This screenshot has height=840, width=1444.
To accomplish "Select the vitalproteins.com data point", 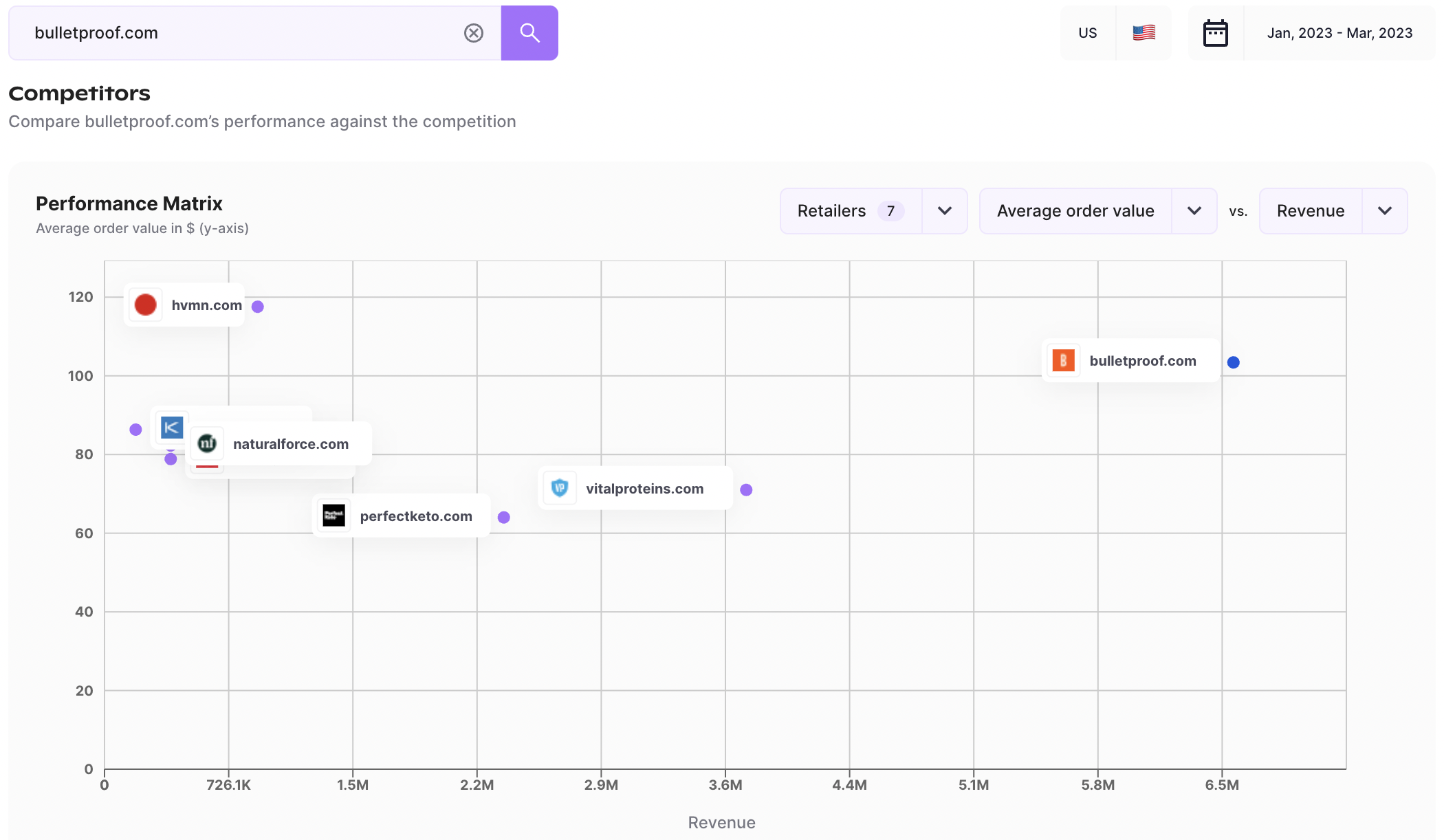I will click(x=746, y=490).
